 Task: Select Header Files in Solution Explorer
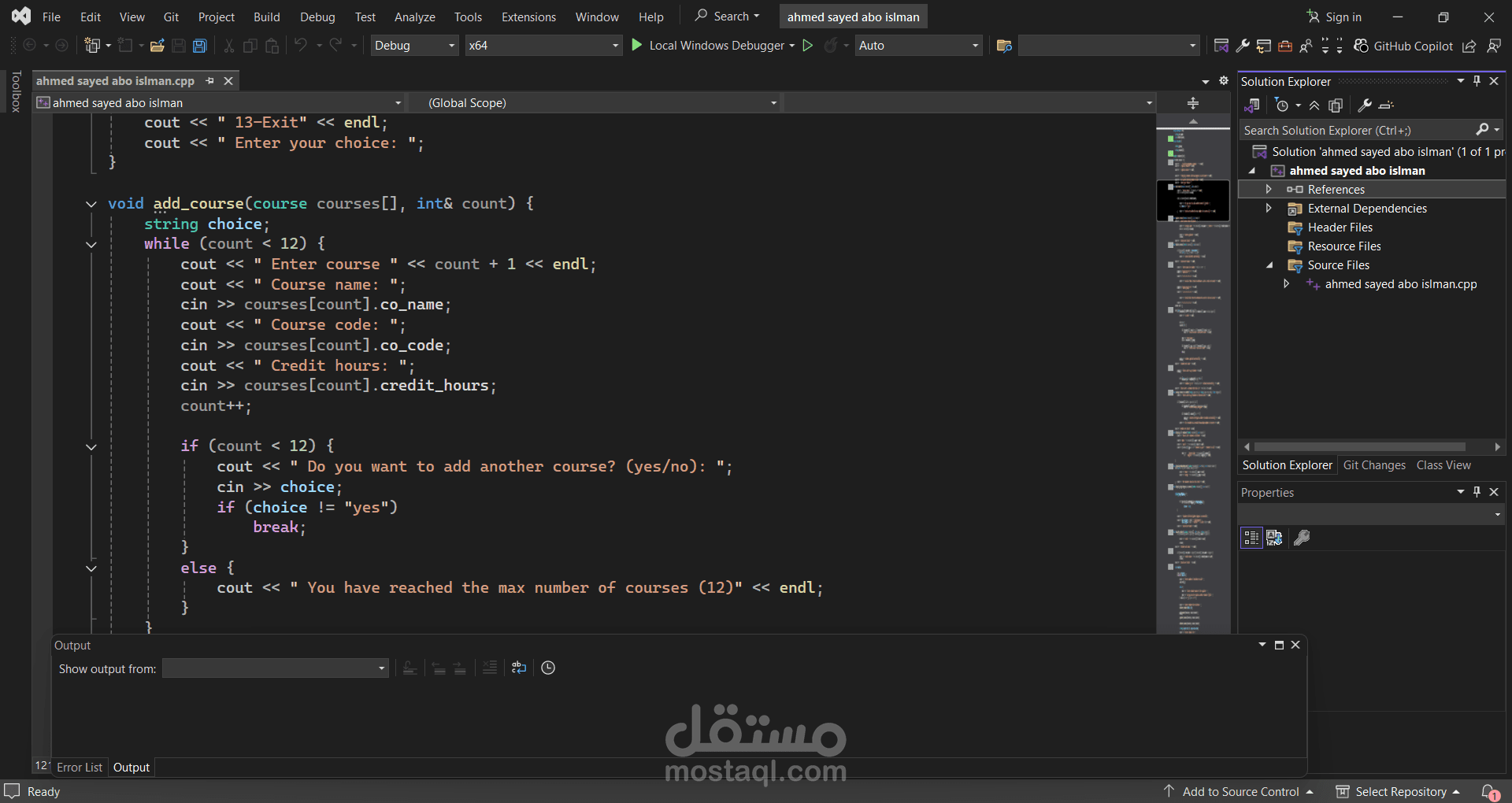(x=1340, y=228)
